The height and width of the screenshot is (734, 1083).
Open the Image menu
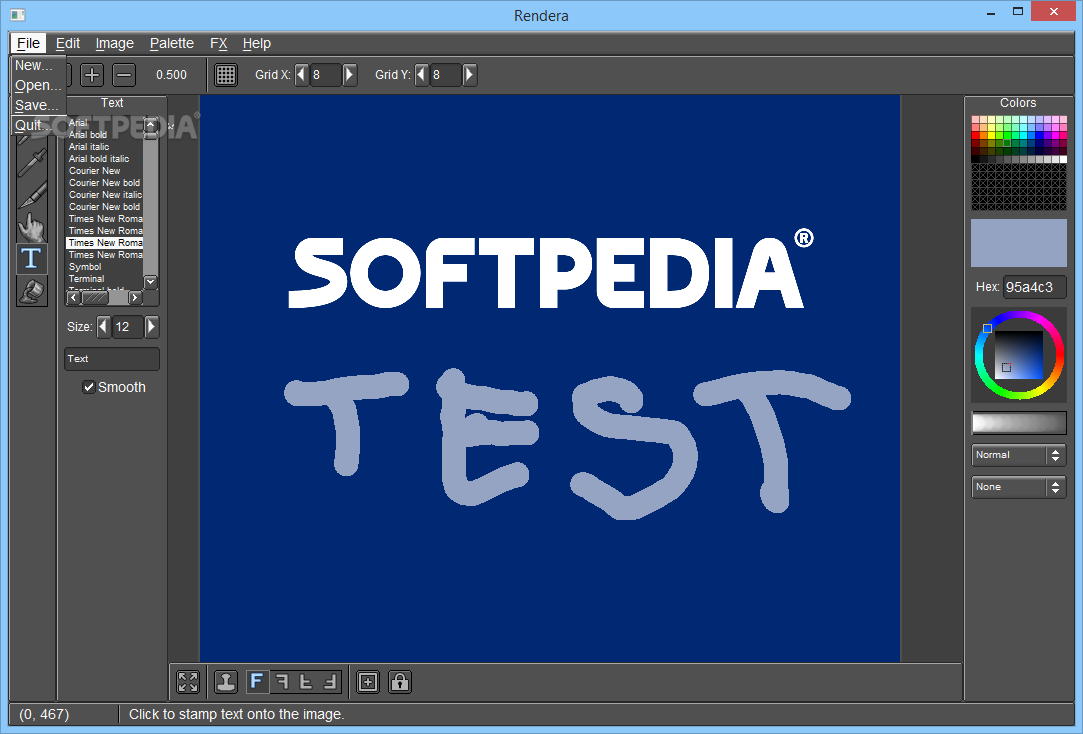(x=115, y=43)
